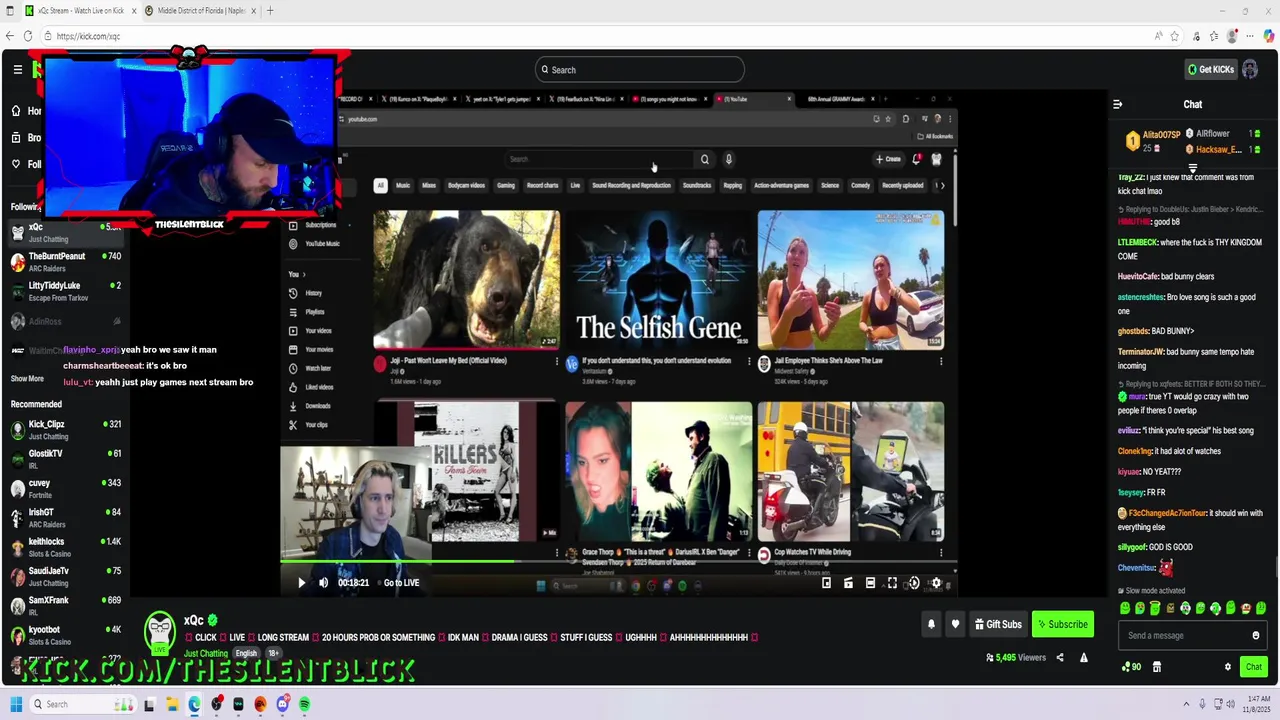Open Discord from the taskbar
Image resolution: width=1280 pixels, height=720 pixels.
click(x=282, y=704)
